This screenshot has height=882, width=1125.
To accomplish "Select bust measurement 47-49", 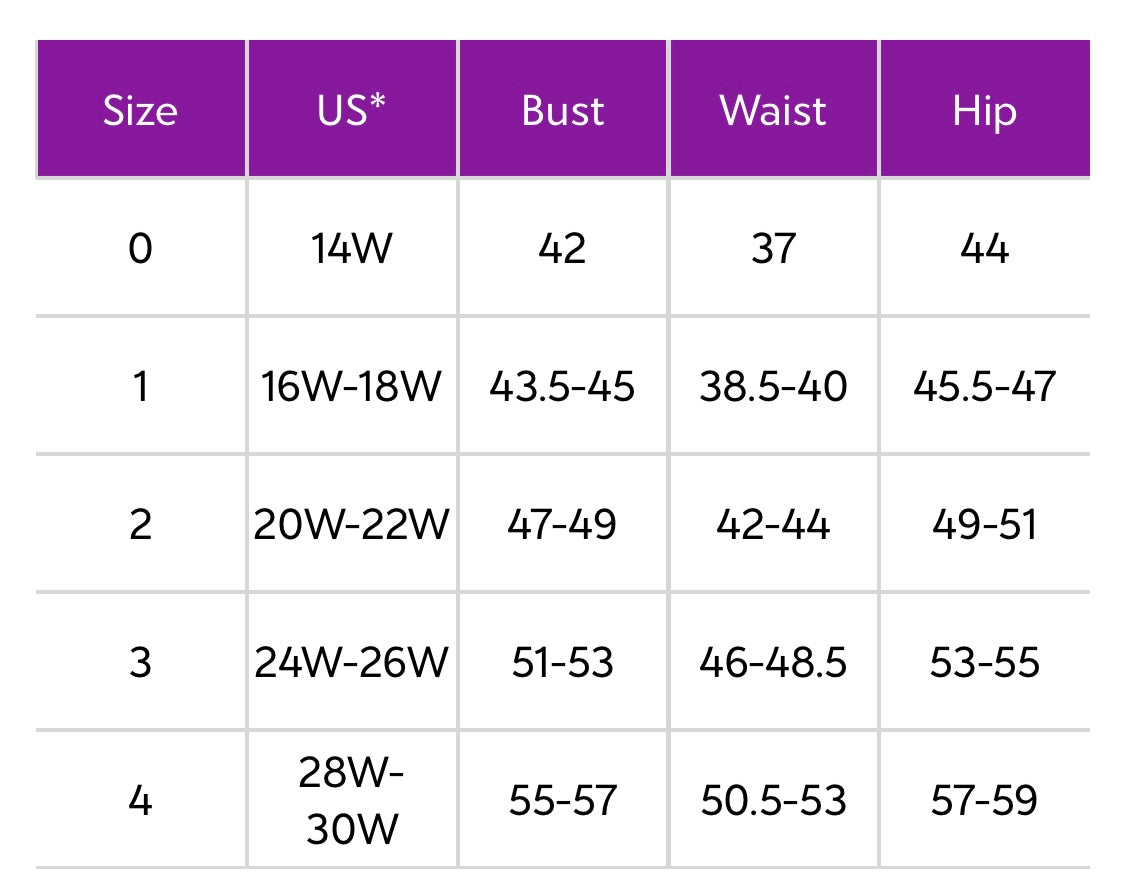I will point(562,524).
